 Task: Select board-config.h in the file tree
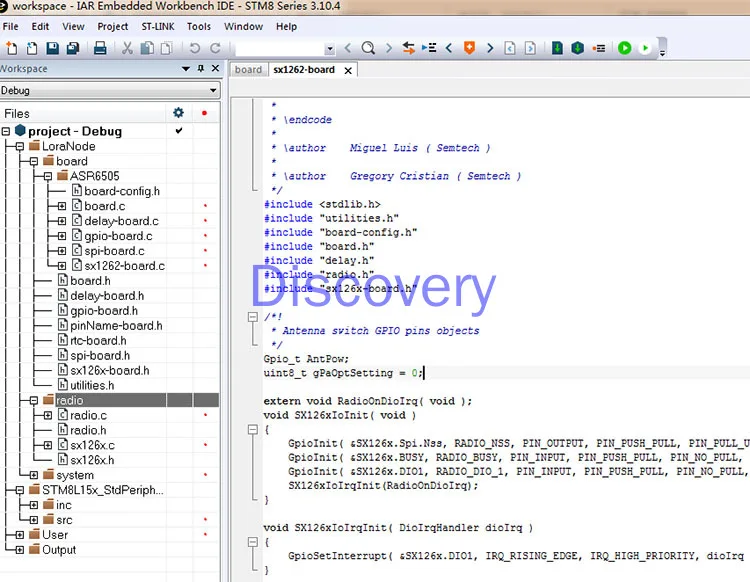coord(121,191)
